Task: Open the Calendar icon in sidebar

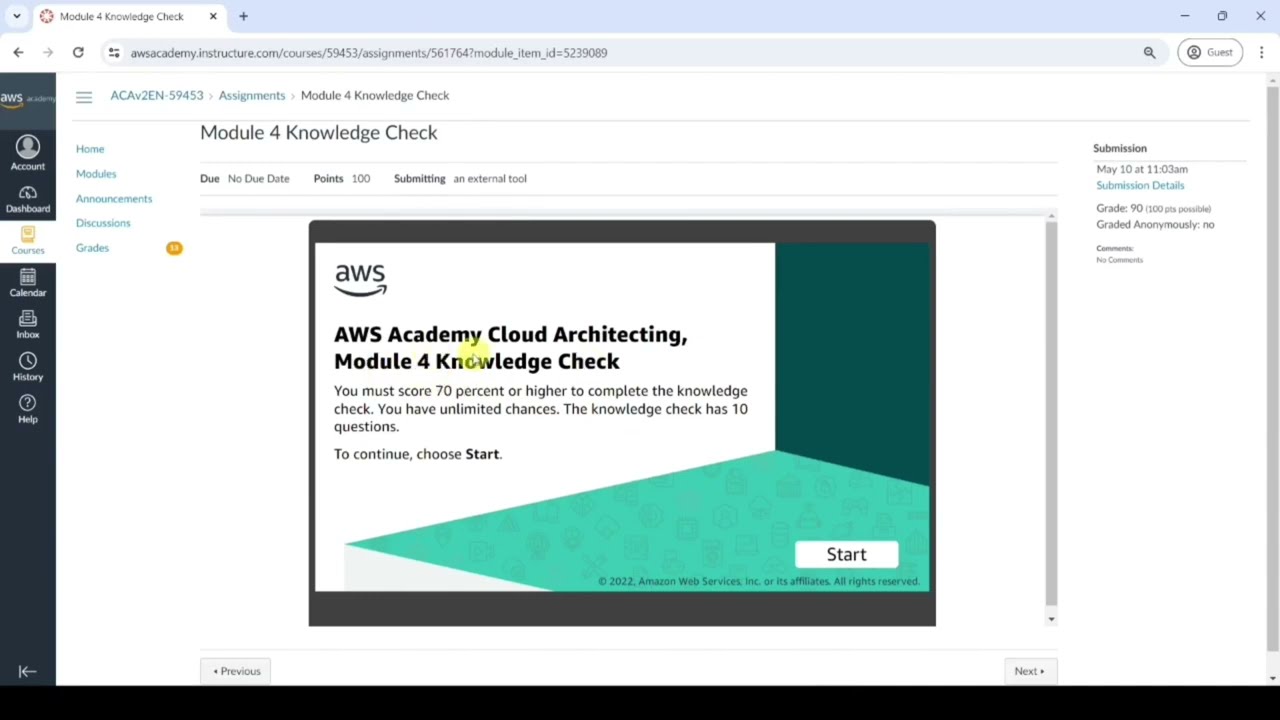Action: click(x=28, y=283)
